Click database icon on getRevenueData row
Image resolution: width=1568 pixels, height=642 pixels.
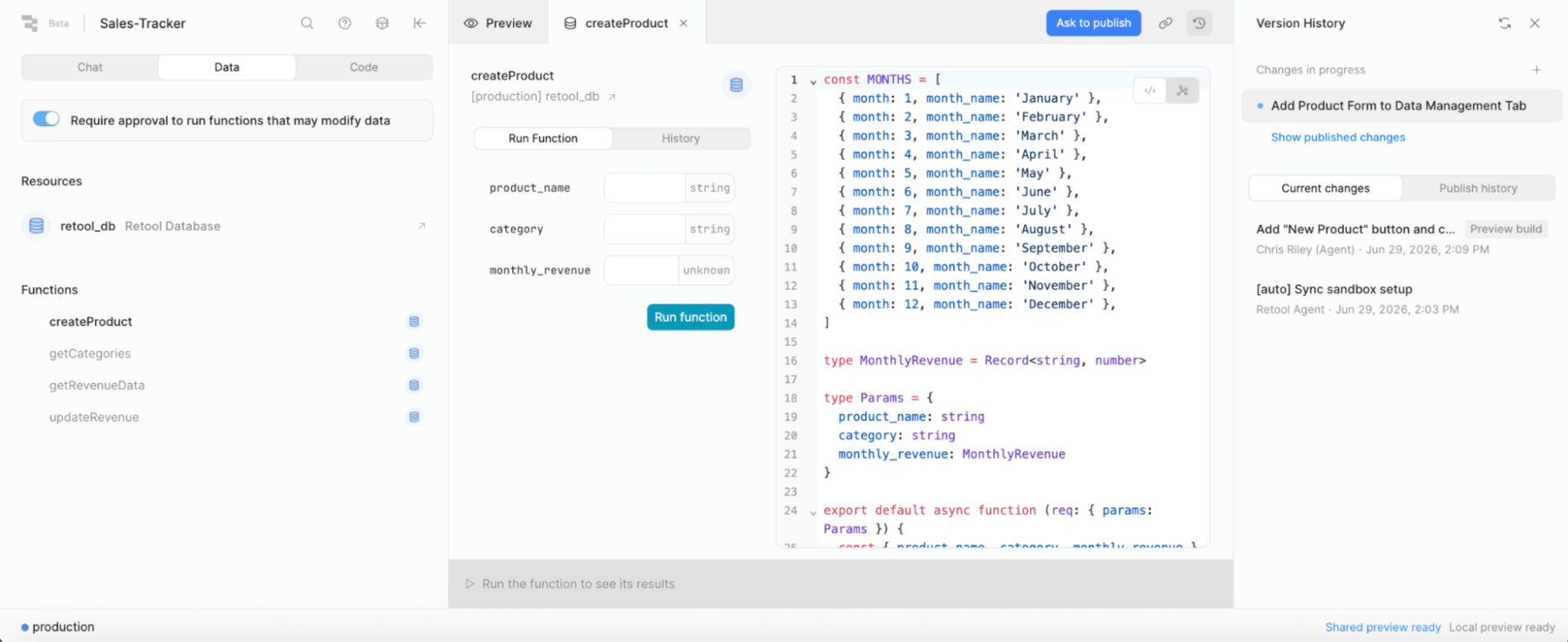[415, 385]
